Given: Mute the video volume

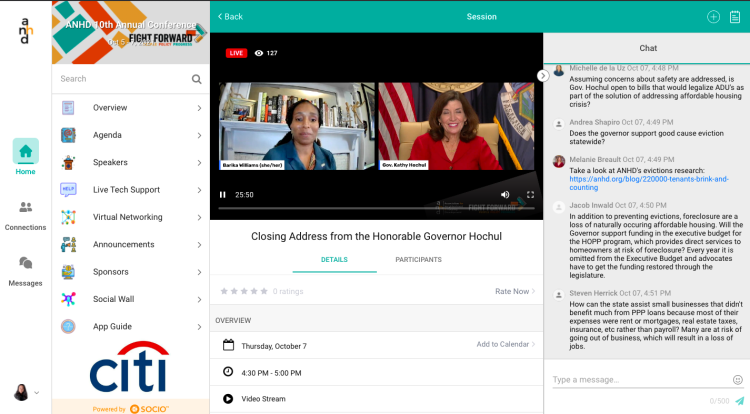Looking at the screenshot, I should pyautogui.click(x=505, y=195).
